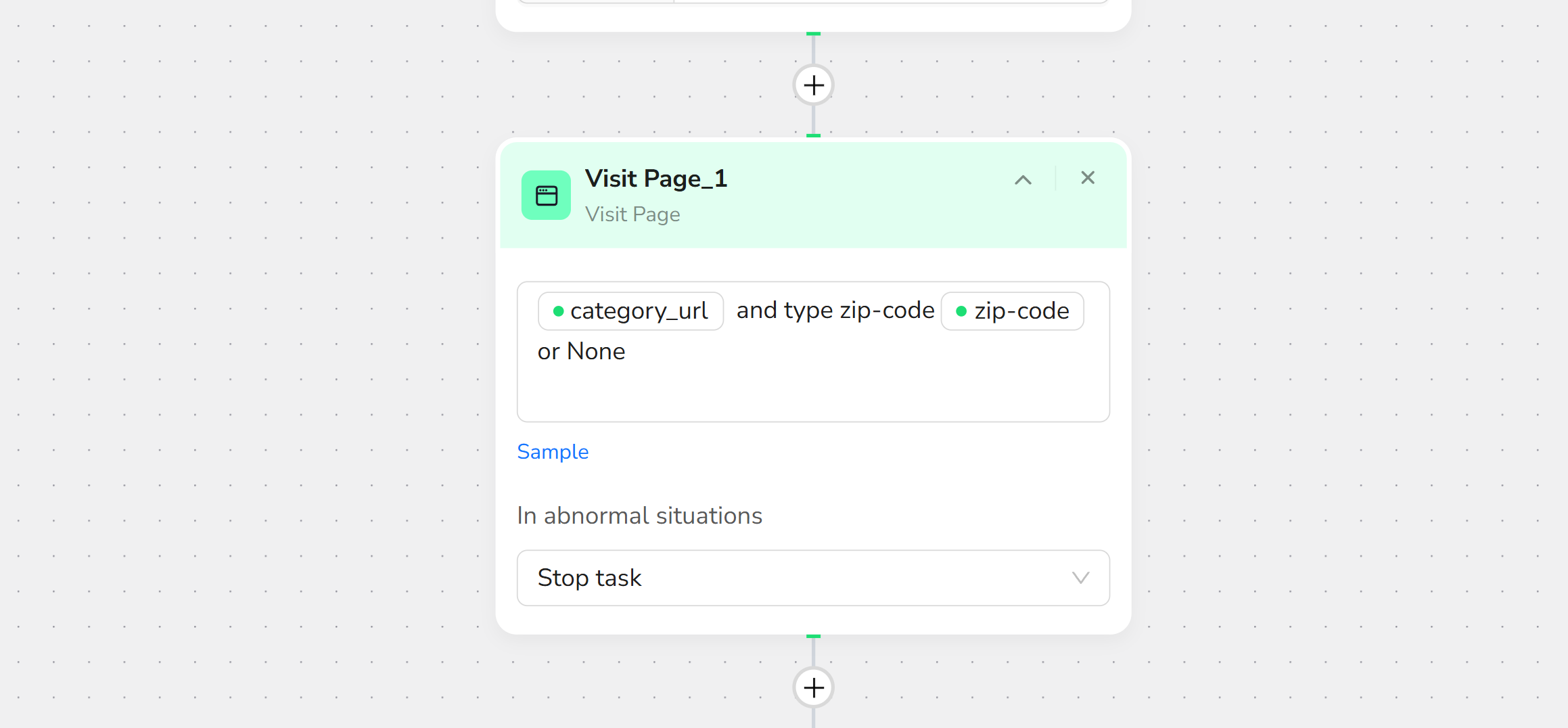Screen dimensions: 1568x728
Task: Click top green connector of Visit Page_1
Action: pos(813,136)
